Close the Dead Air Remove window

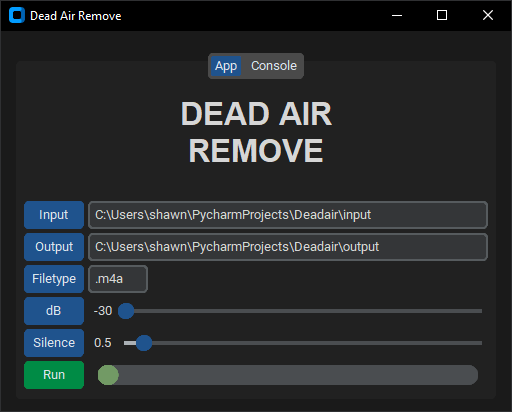click(488, 15)
